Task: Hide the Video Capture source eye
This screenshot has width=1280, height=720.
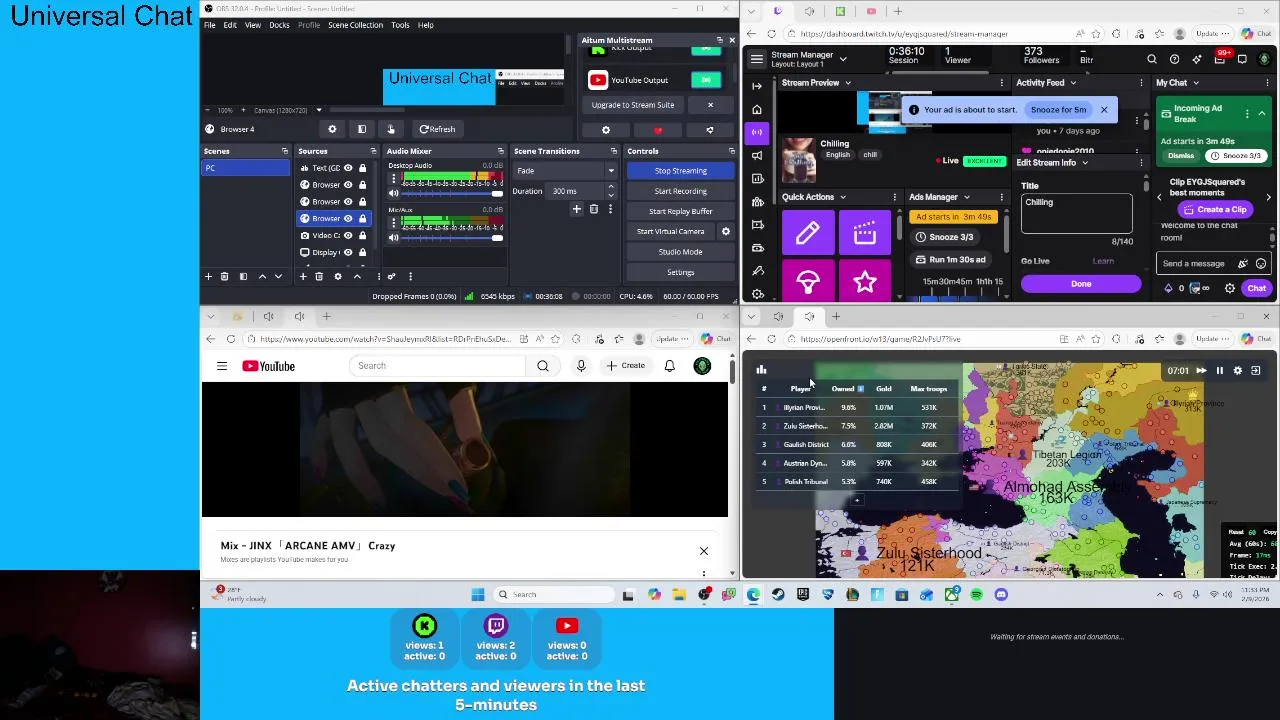Action: (348, 235)
